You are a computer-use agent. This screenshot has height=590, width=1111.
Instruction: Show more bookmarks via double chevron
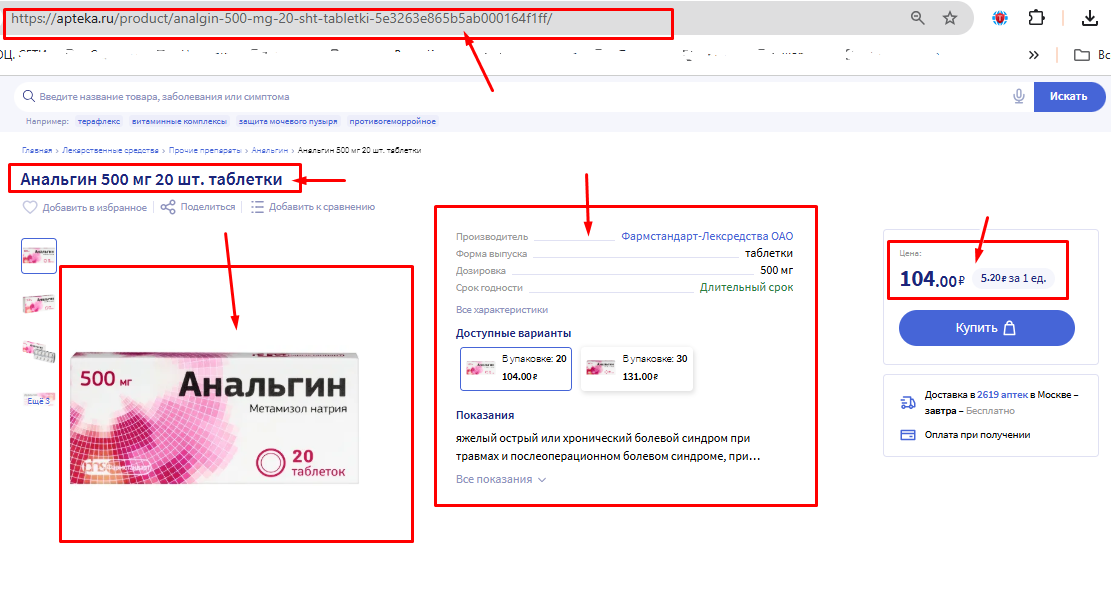[1034, 55]
